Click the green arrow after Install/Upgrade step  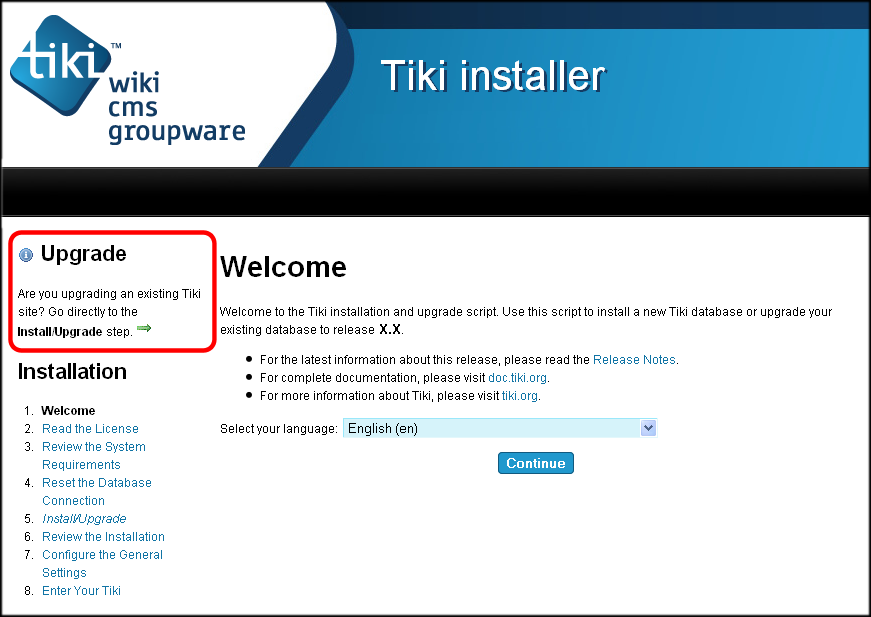point(144,328)
